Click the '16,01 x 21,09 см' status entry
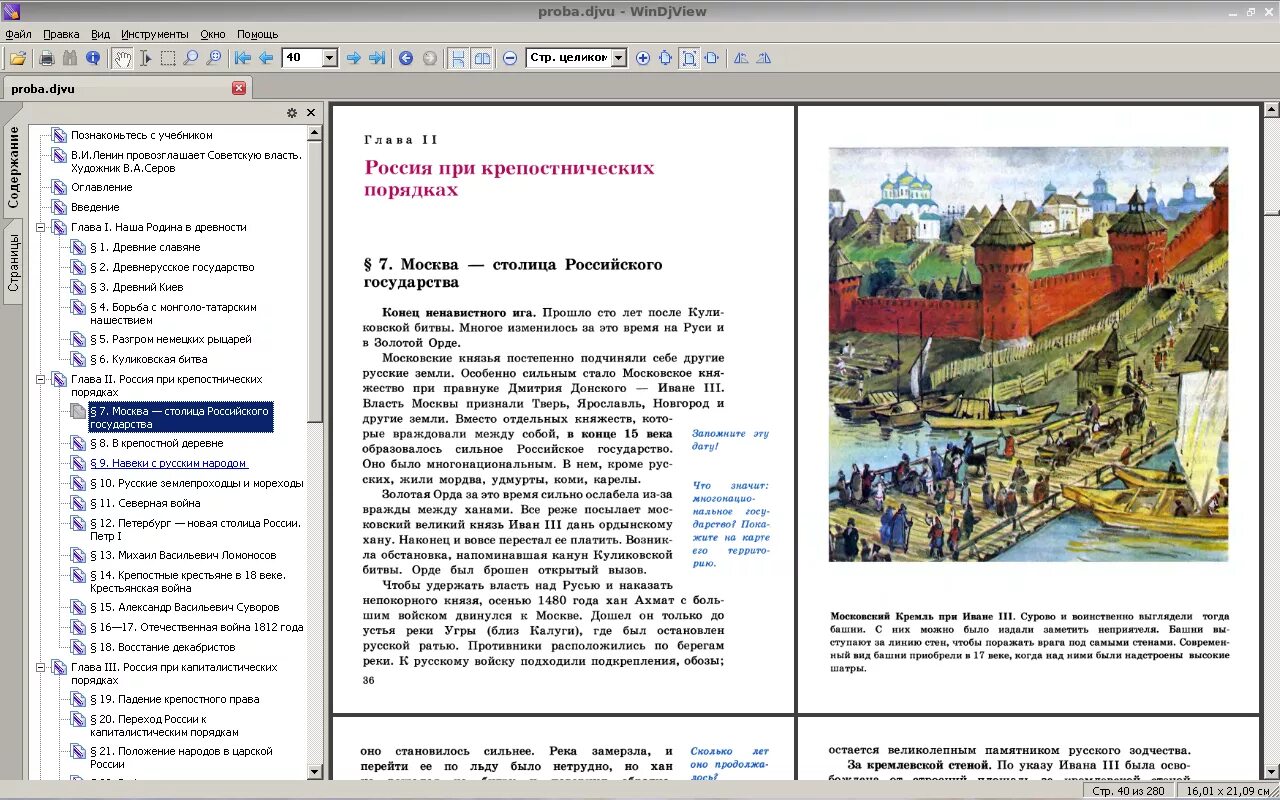 (x=1228, y=791)
